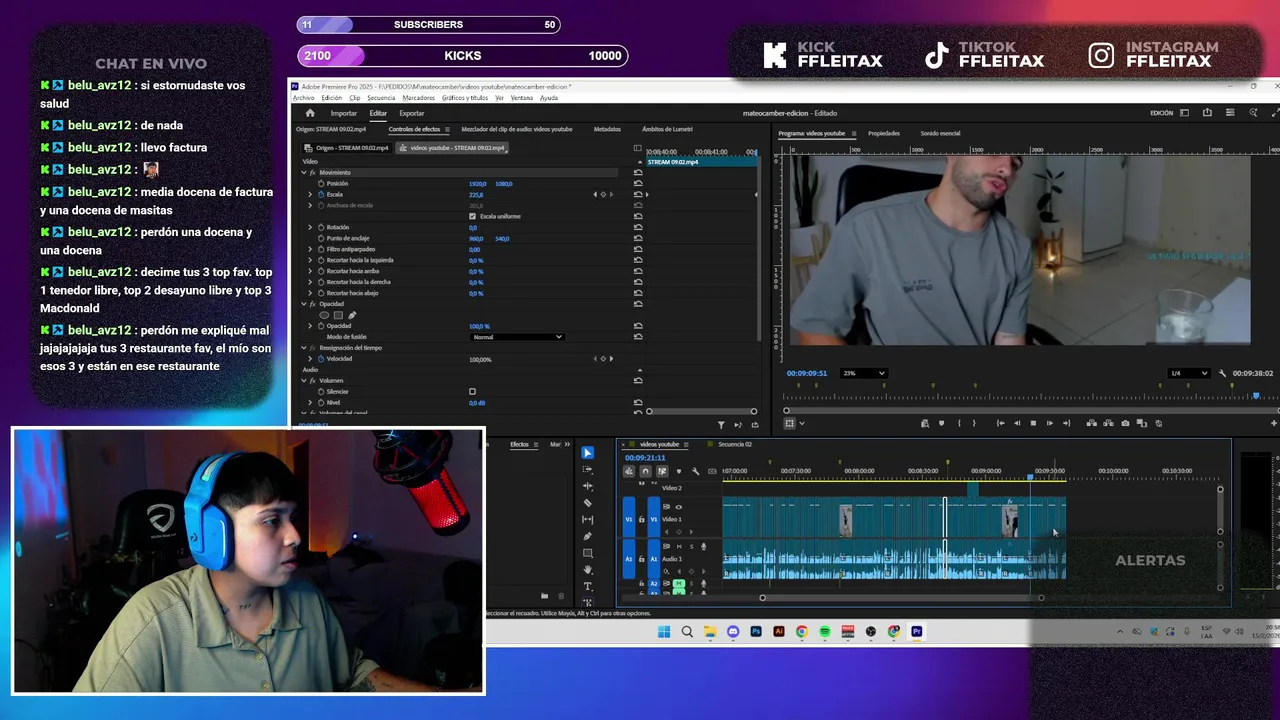Toggle the green mute button on A2
This screenshot has height=720, width=1280.
point(679,583)
